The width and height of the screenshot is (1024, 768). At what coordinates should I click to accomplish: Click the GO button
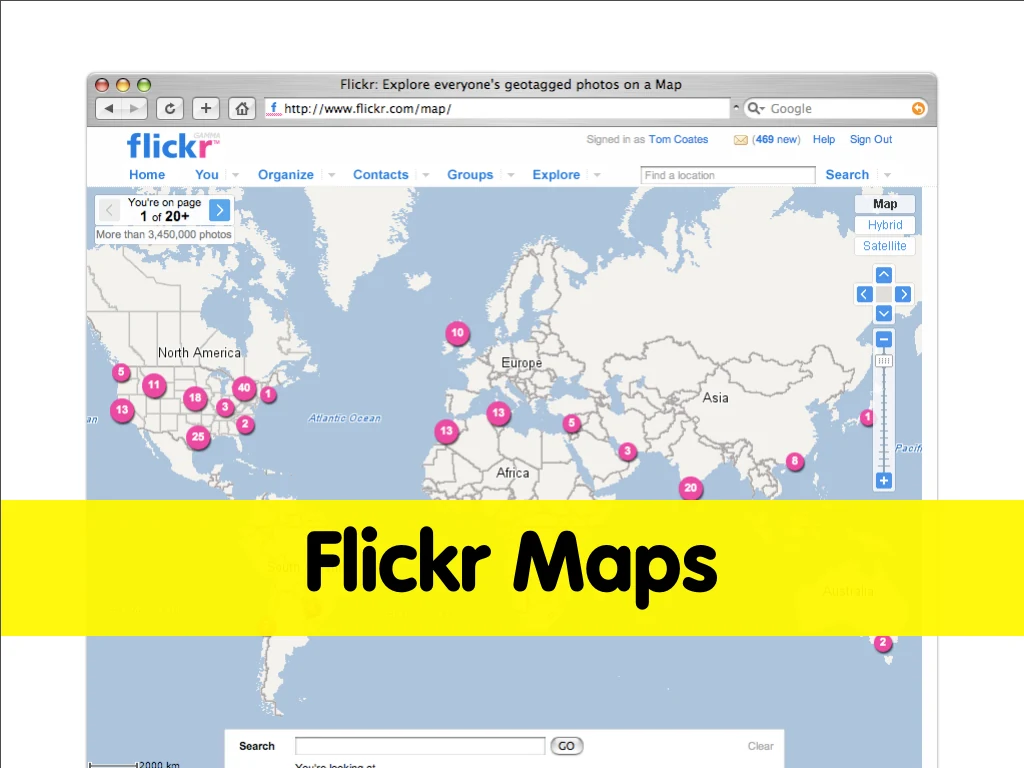(566, 746)
